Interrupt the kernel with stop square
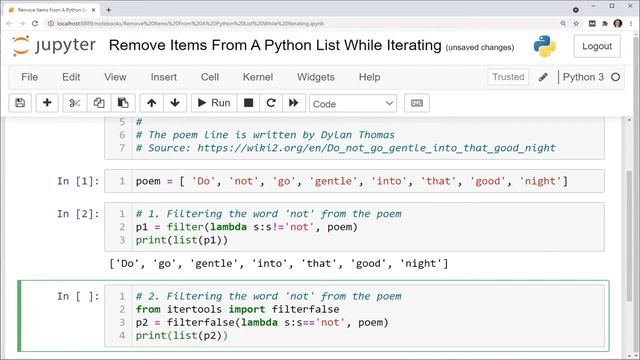 pyautogui.click(x=249, y=103)
